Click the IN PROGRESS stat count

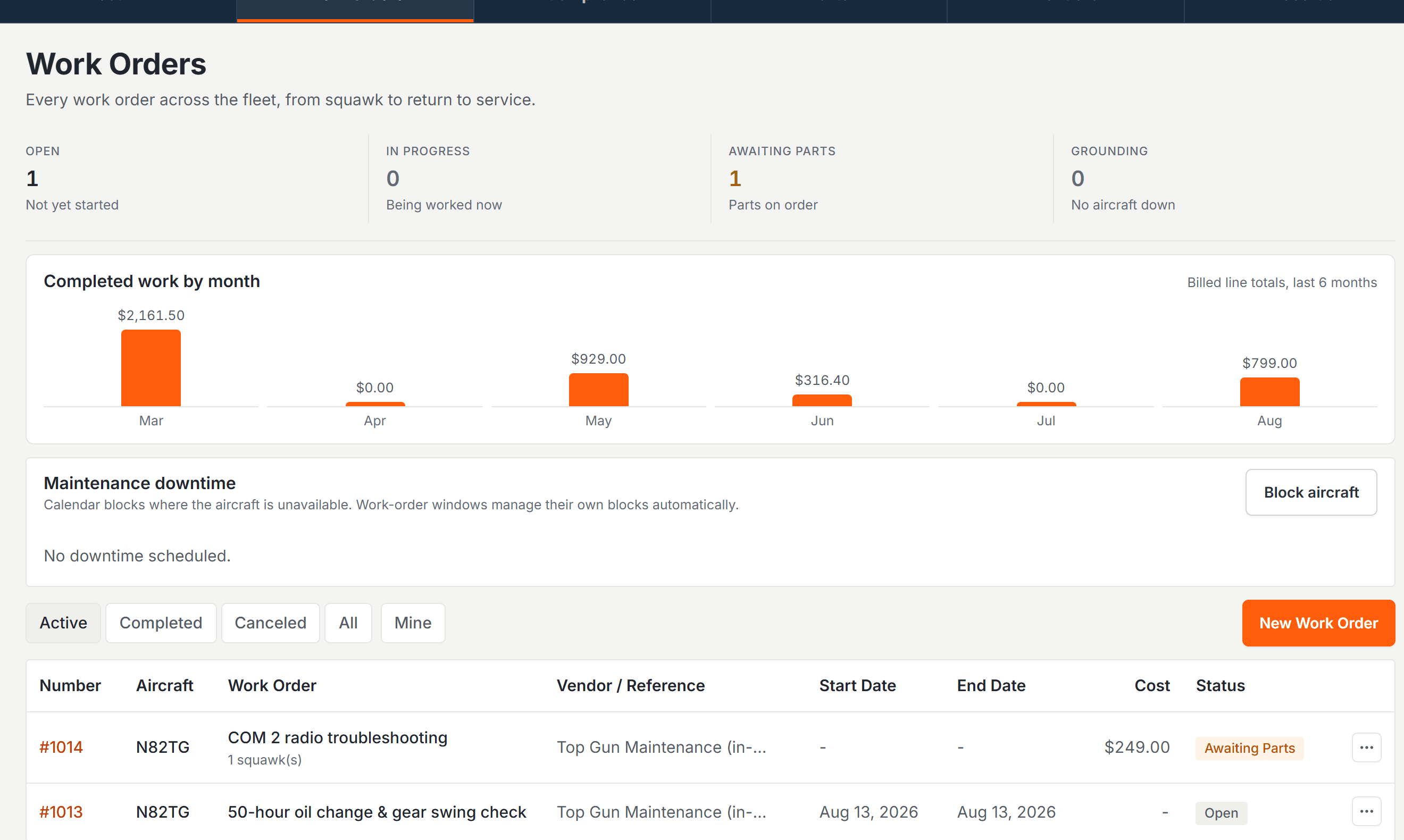[393, 179]
